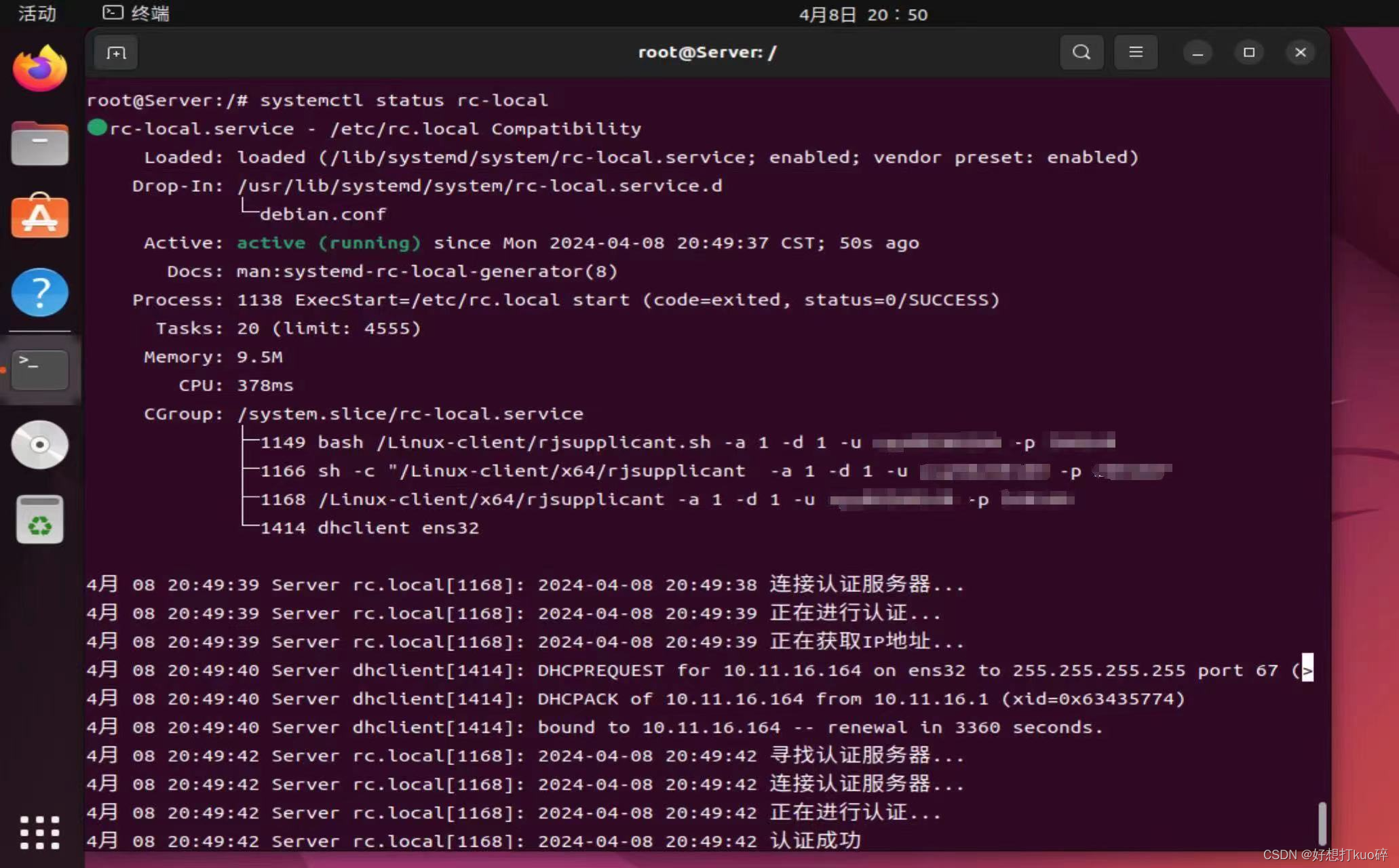Open the terminal hamburger menu
The width and height of the screenshot is (1399, 868).
(x=1135, y=52)
